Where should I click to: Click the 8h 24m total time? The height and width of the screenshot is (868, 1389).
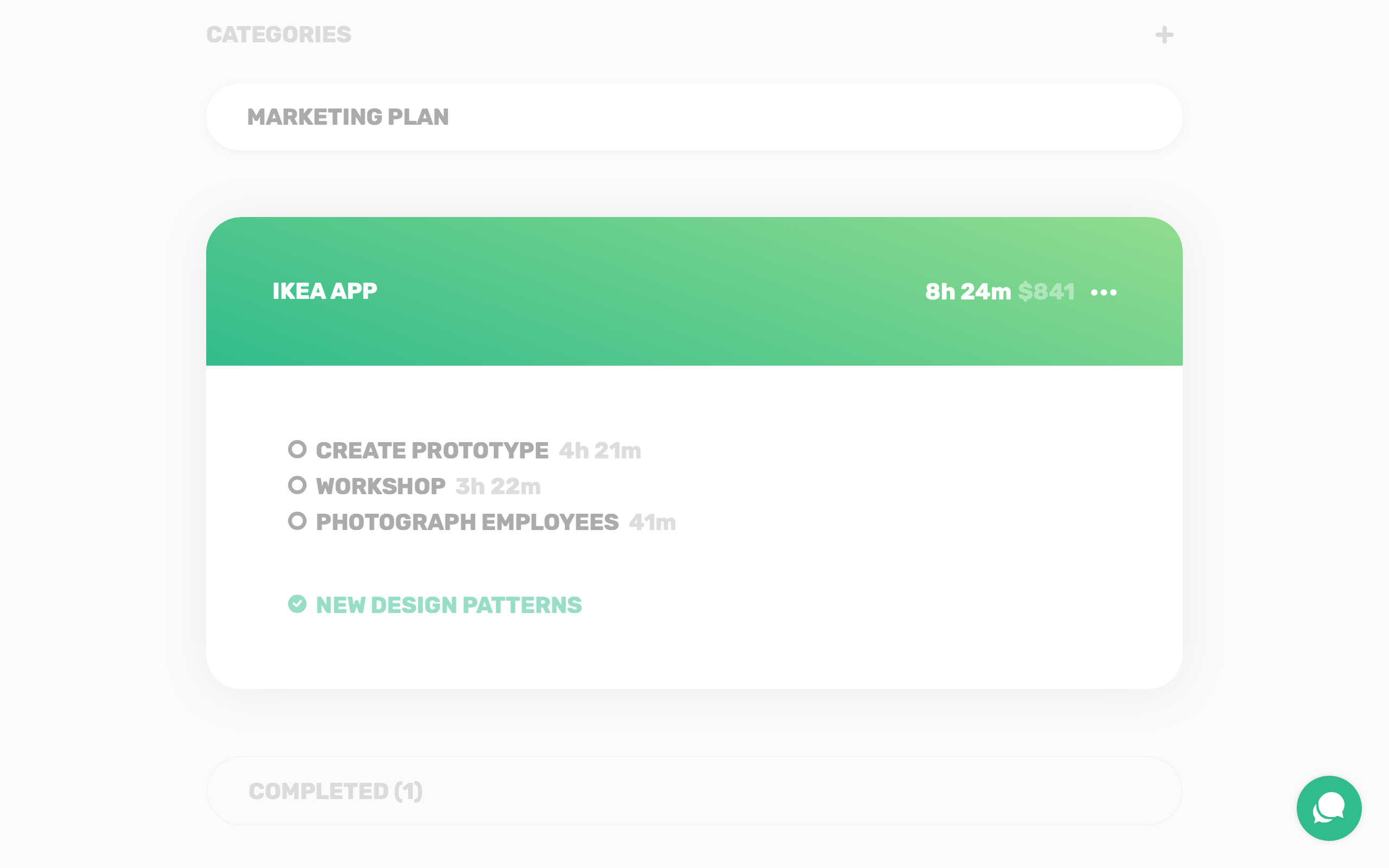[x=968, y=292]
